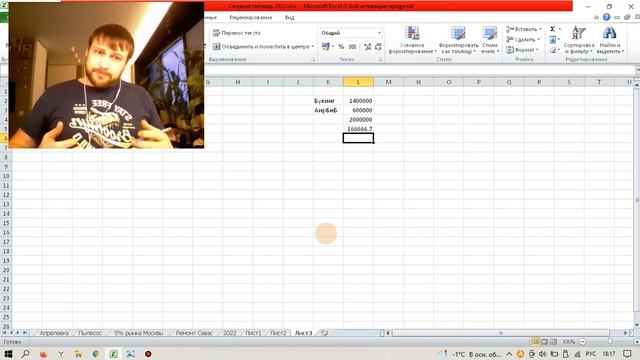Click the Increase Decimal icon
Screen dimensions: 640x360
click(367, 47)
